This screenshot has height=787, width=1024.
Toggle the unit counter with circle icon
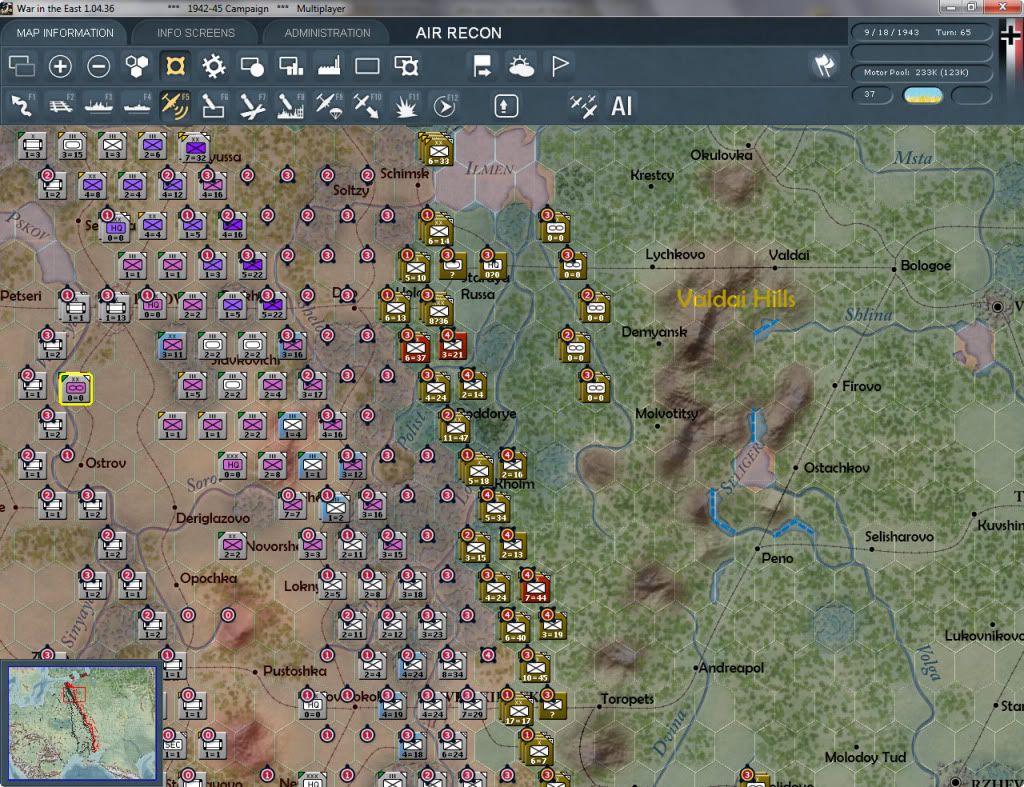tap(252, 66)
